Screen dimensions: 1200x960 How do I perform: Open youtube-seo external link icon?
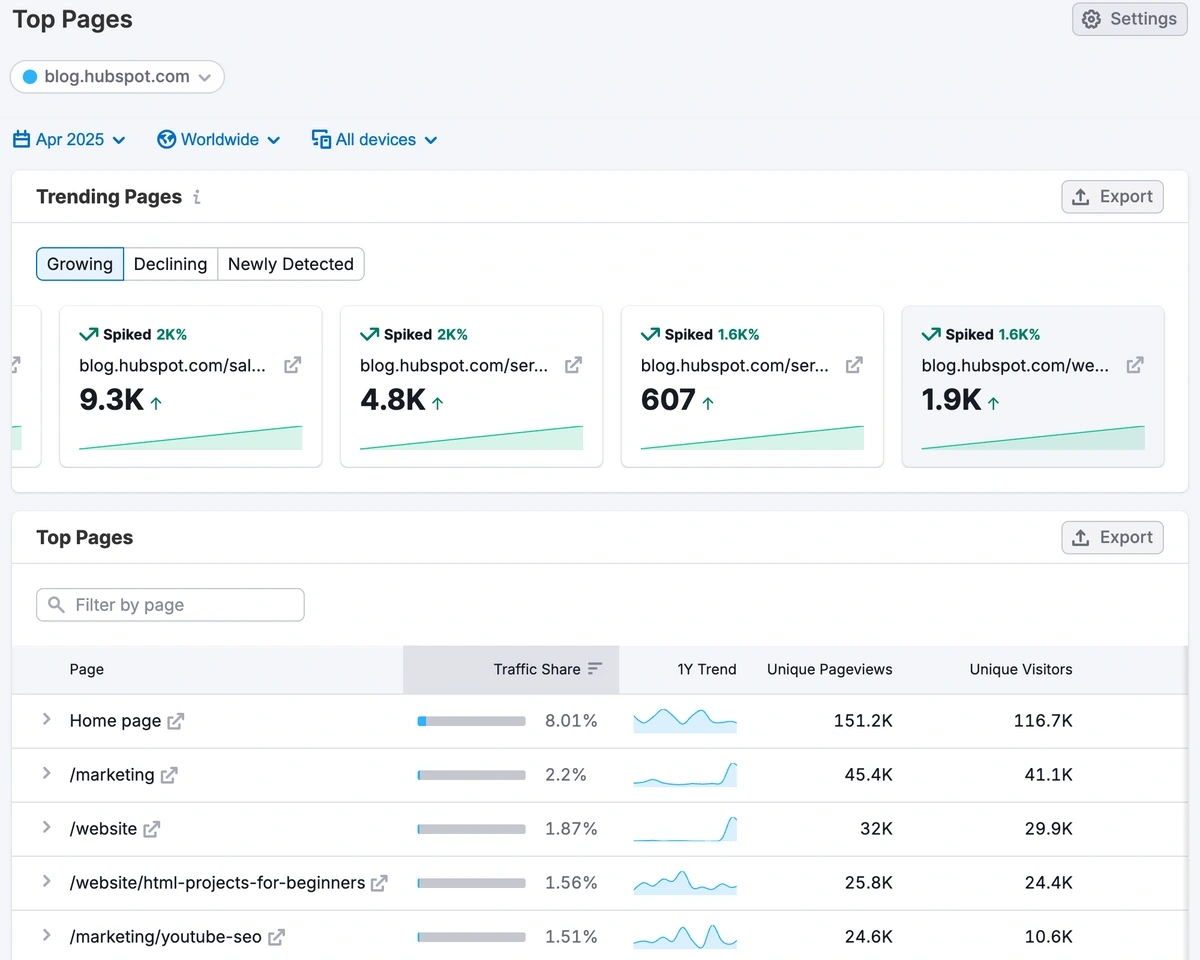(x=276, y=937)
